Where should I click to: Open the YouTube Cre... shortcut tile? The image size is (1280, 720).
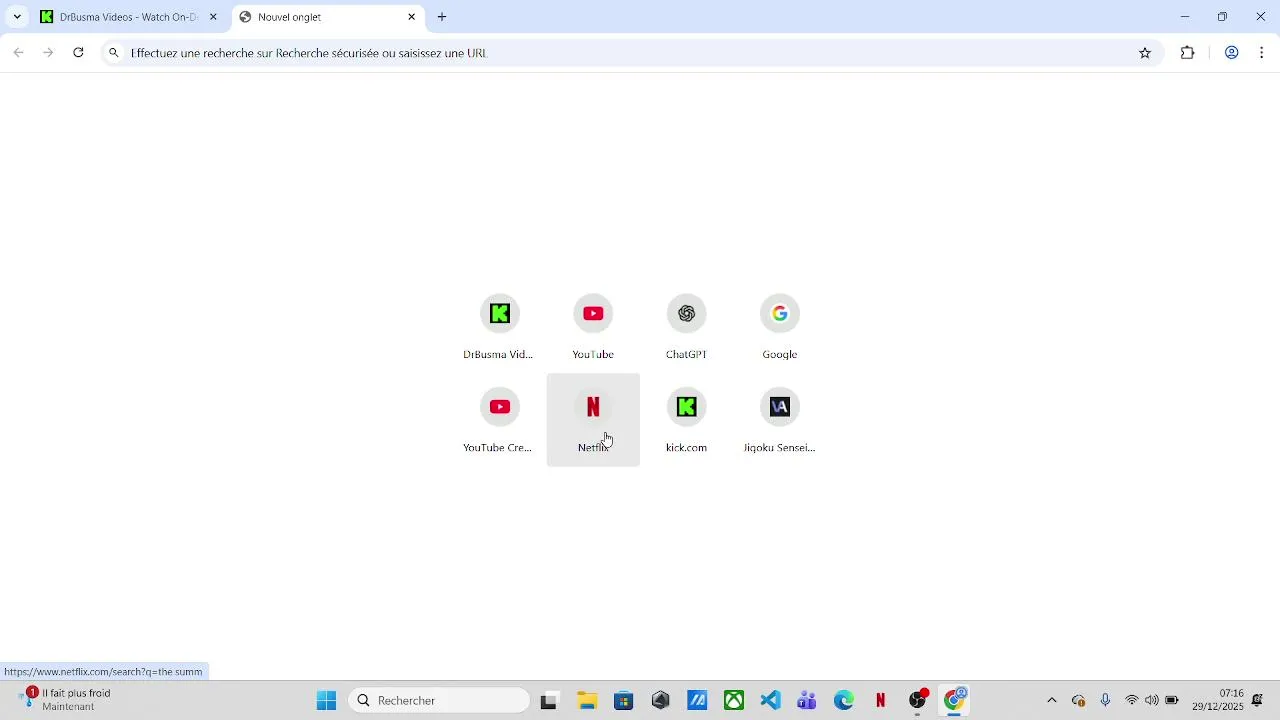(499, 420)
